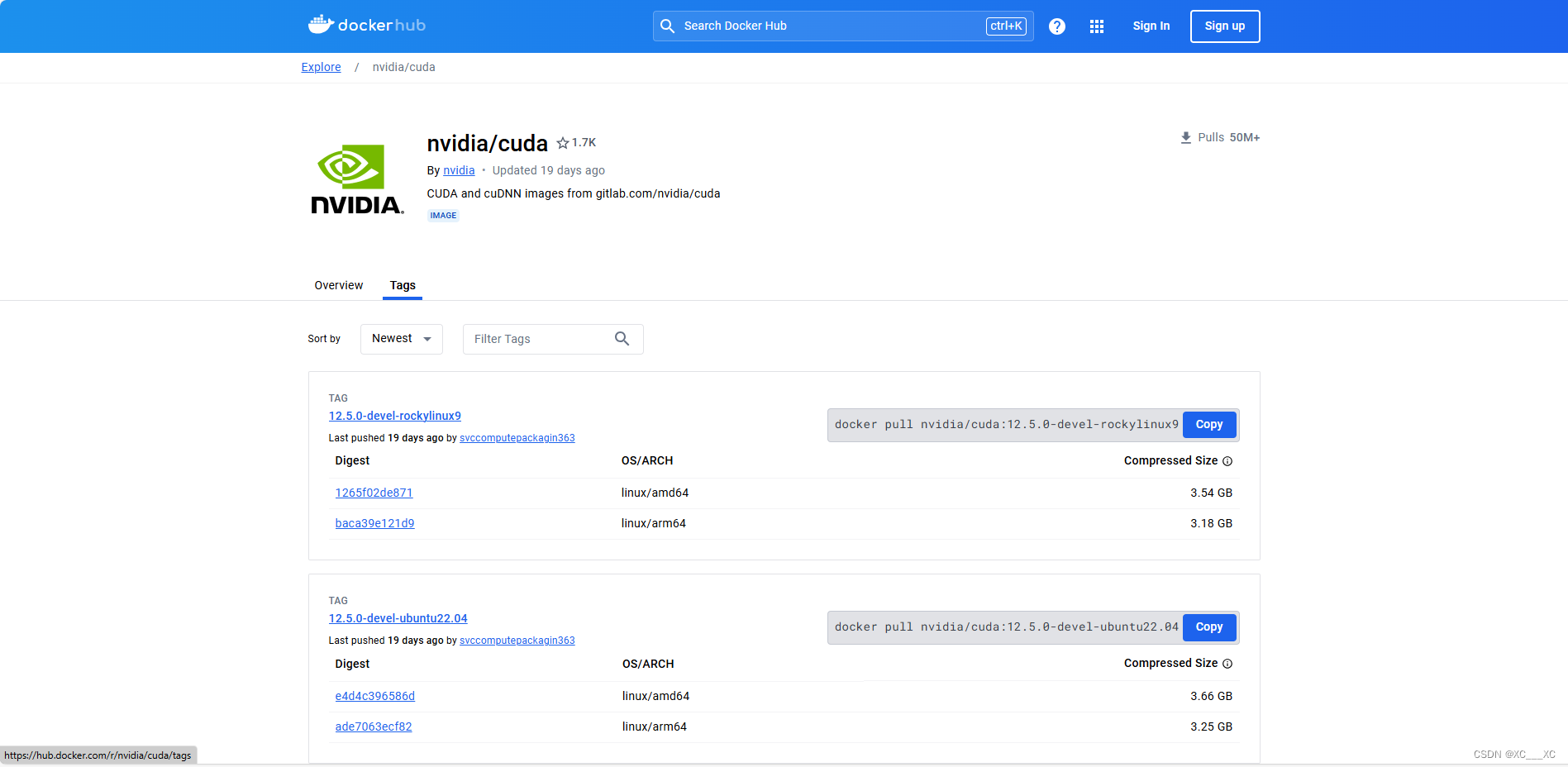Viewport: 1568px width, 767px height.
Task: Click the 3.25 GB size value
Action: (1211, 727)
